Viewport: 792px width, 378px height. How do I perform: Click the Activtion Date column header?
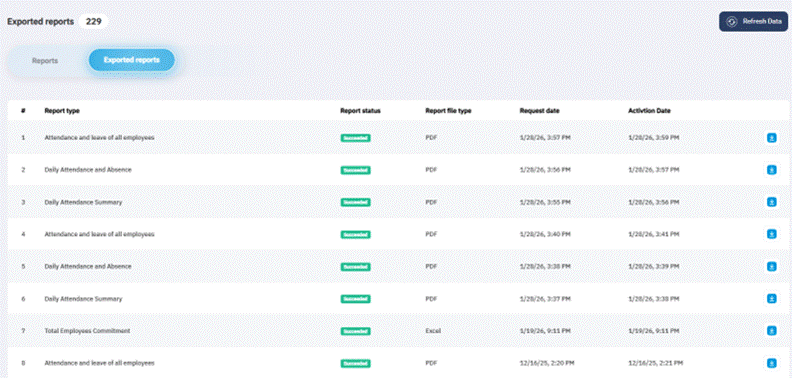(649, 111)
